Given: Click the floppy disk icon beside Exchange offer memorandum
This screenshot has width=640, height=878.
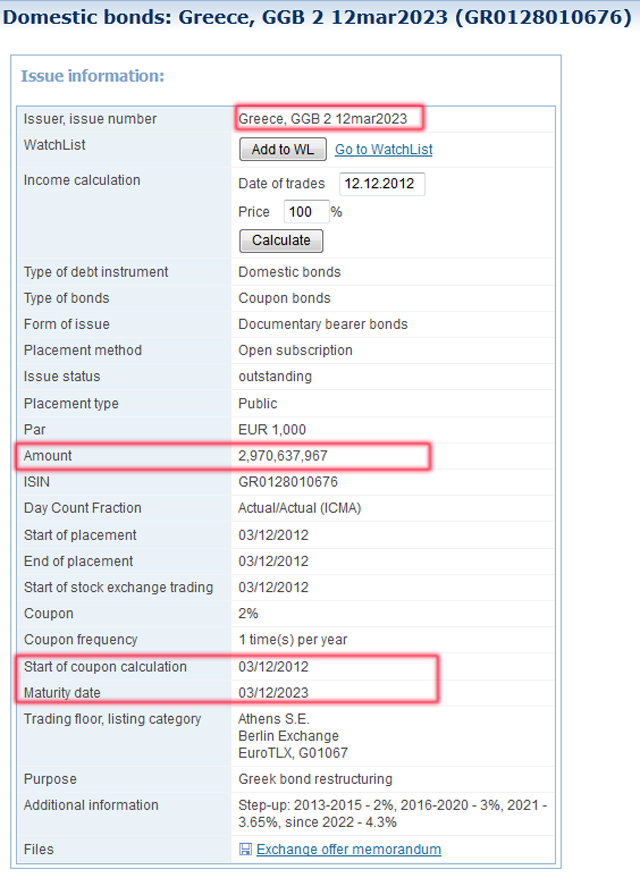Looking at the screenshot, I should tap(245, 850).
